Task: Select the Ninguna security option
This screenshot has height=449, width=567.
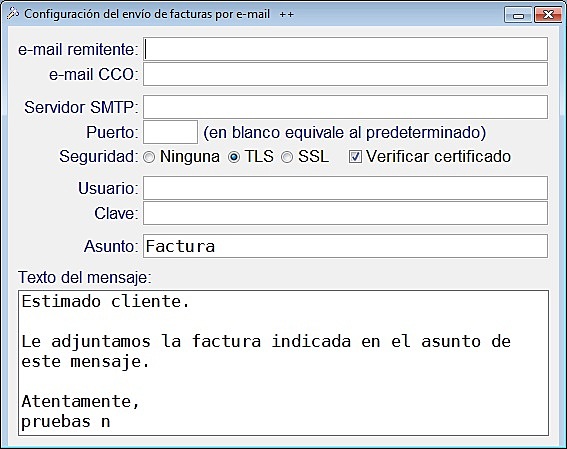Action: point(149,157)
